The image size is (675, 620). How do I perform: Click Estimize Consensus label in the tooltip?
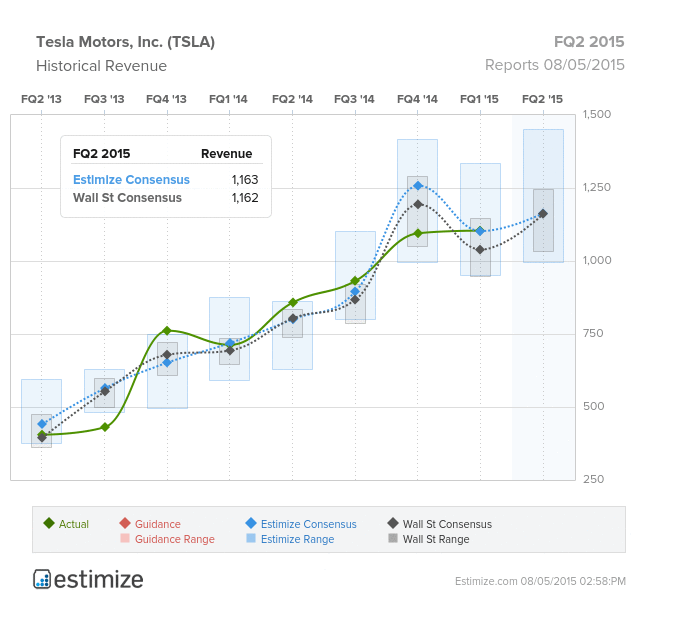131,180
